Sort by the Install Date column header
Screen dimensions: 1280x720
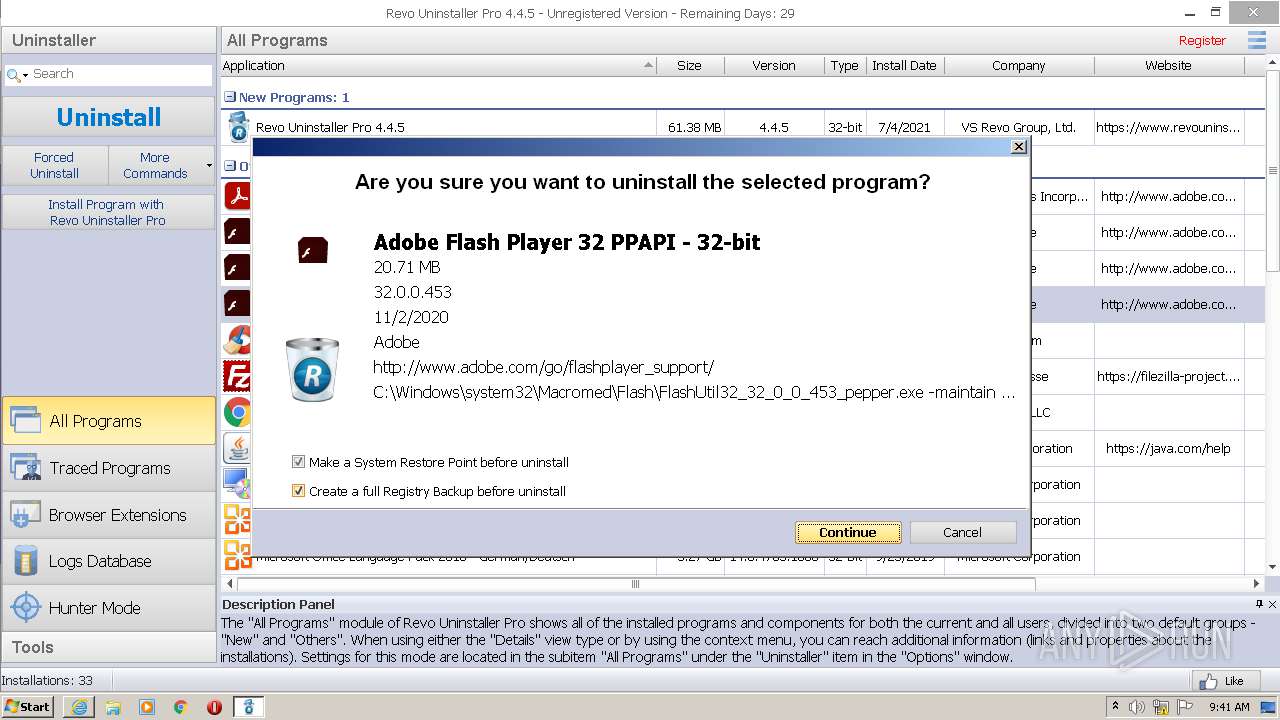[x=904, y=65]
